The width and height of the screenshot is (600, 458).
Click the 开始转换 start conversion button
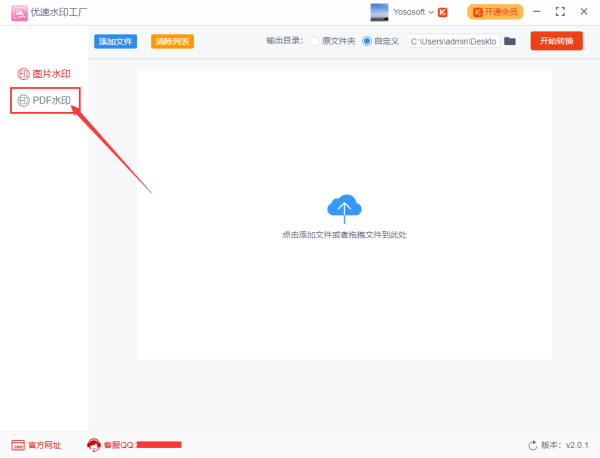(x=556, y=41)
